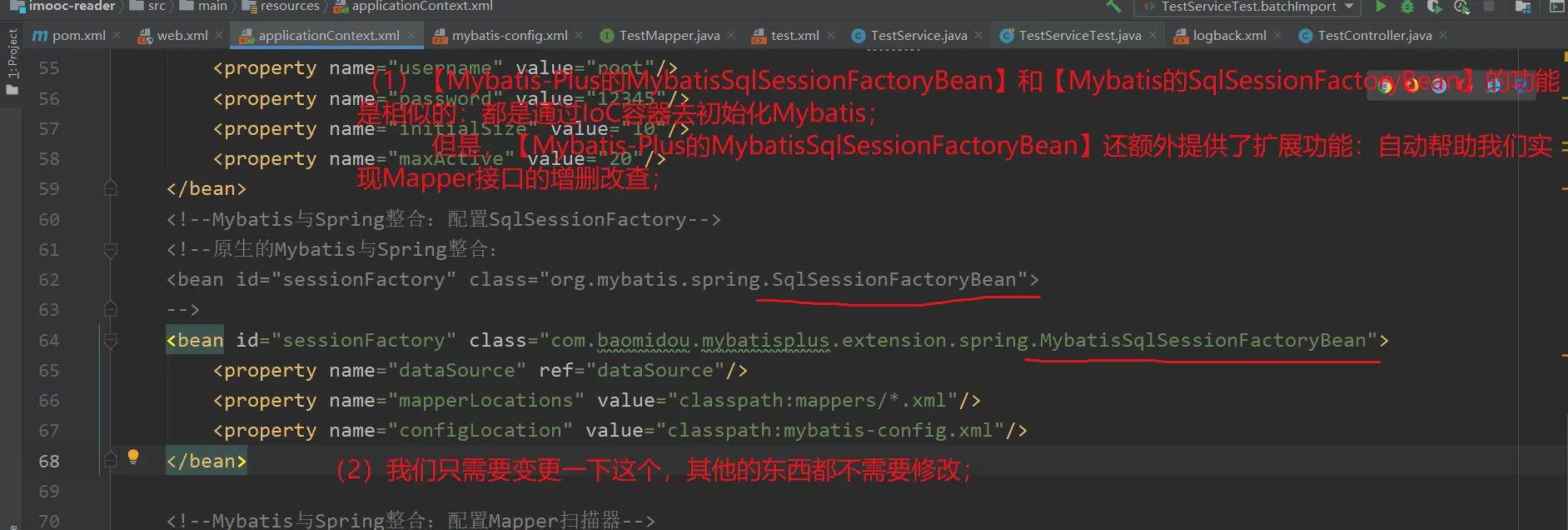Close the pom.xml tab
Viewport: 1568px width, 530px height.
(x=117, y=35)
